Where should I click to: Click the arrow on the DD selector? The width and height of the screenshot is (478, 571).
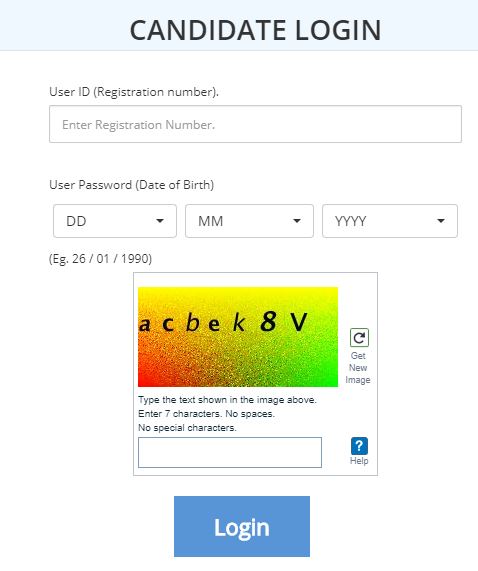pos(159,221)
